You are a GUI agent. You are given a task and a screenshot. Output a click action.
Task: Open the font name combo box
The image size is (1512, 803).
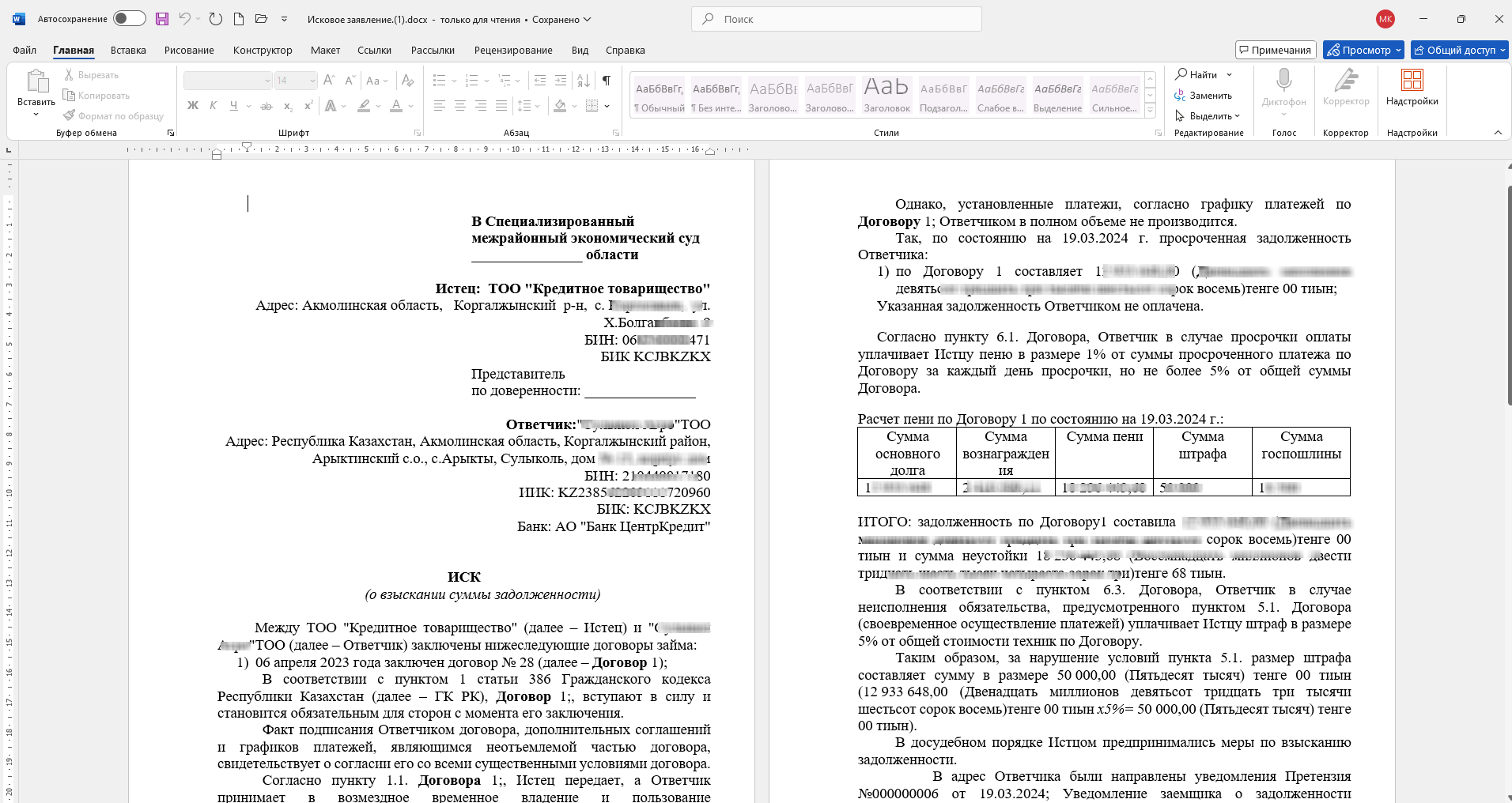click(x=228, y=81)
